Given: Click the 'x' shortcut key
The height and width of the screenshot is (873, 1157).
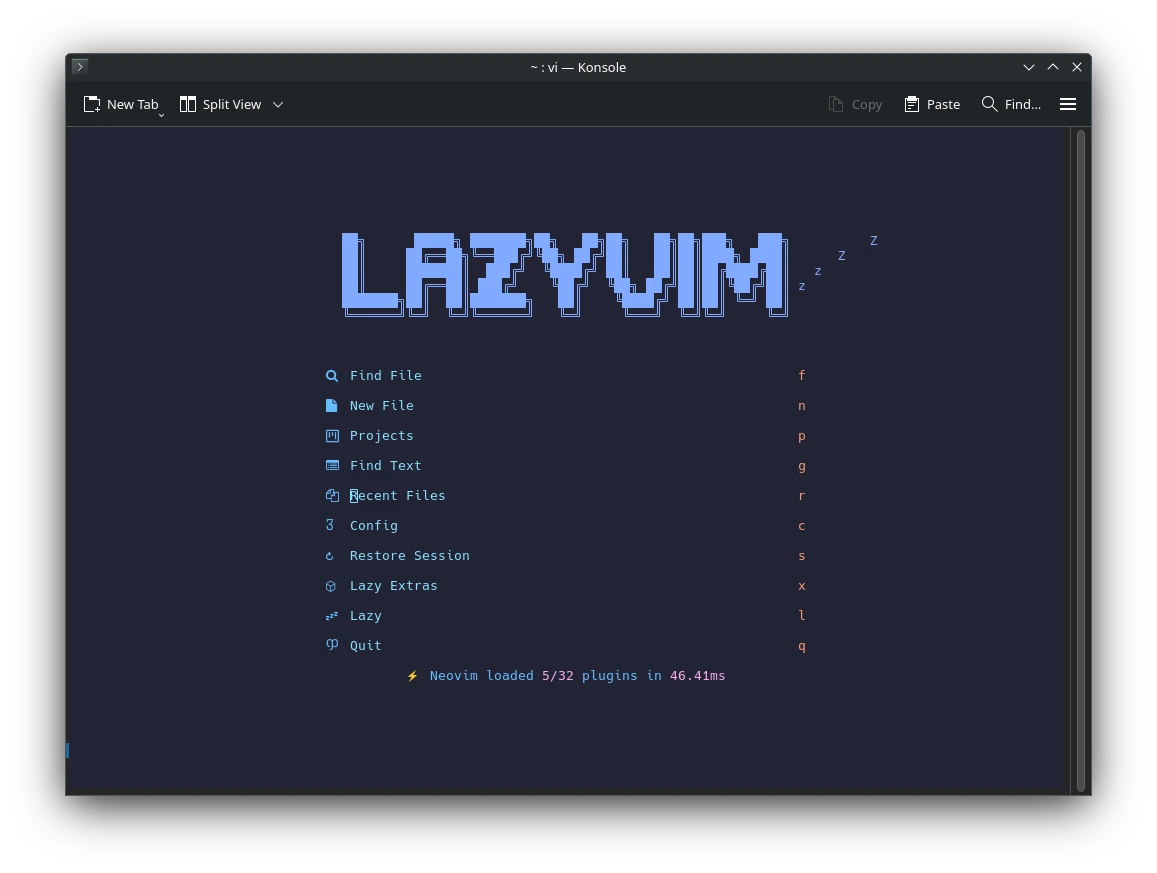Looking at the screenshot, I should pyautogui.click(x=801, y=586).
